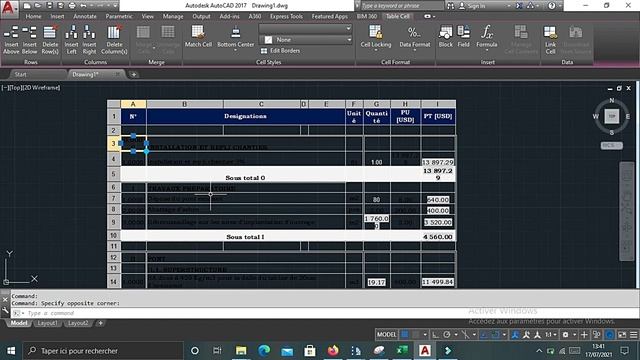The height and width of the screenshot is (360, 640).
Task: Click the Sous total I cell
Action: [x=245, y=237]
